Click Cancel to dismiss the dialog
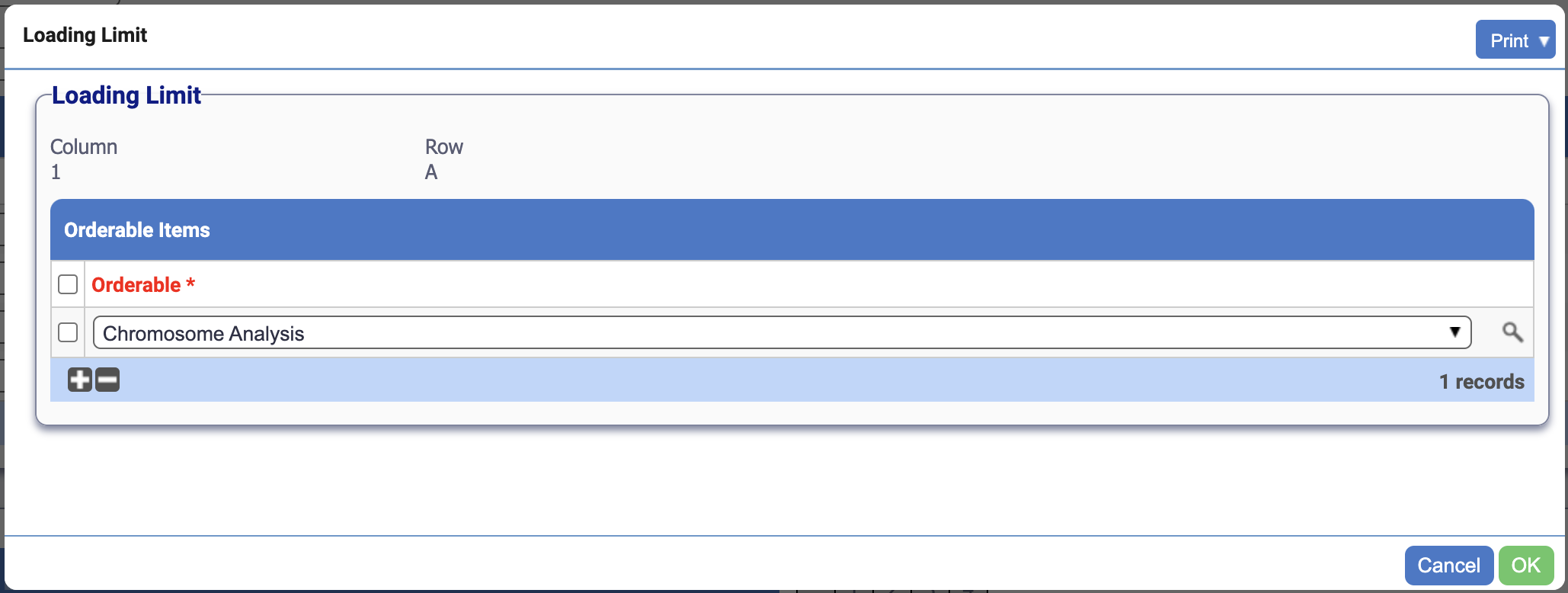Viewport: 1568px width, 593px height. (x=1448, y=565)
